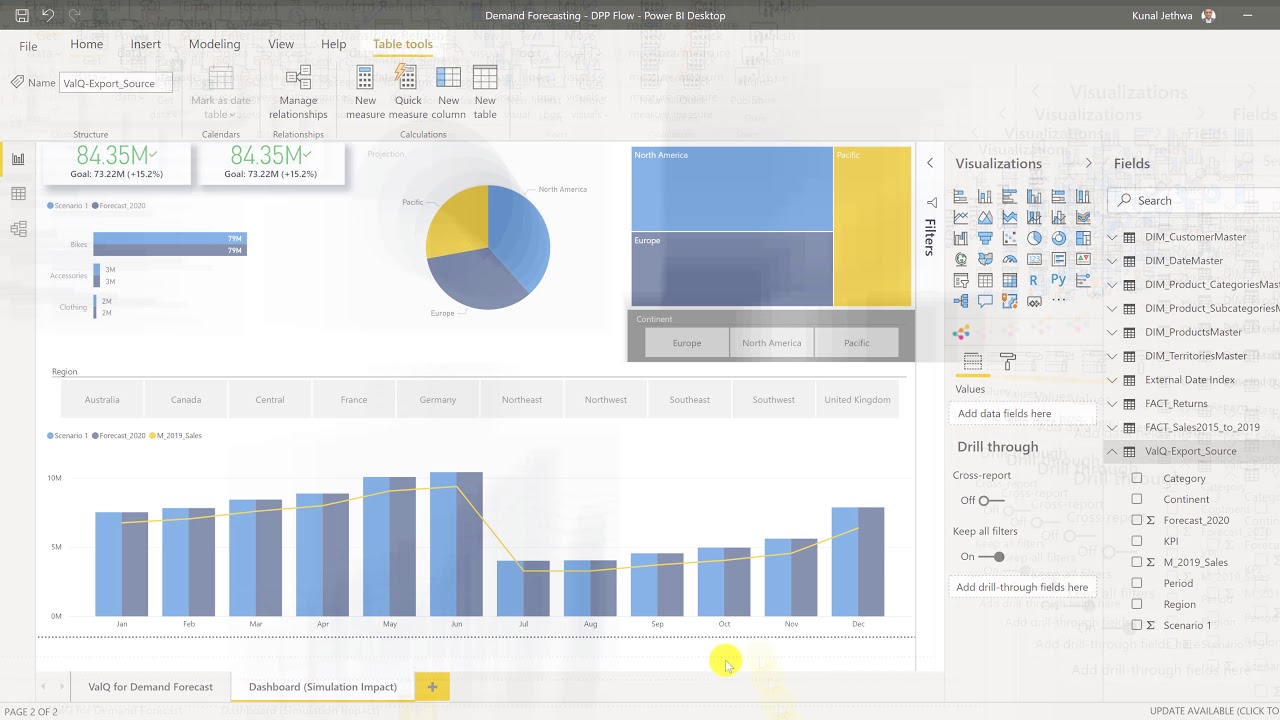Check the Continent field checkbox

pos(1137,499)
